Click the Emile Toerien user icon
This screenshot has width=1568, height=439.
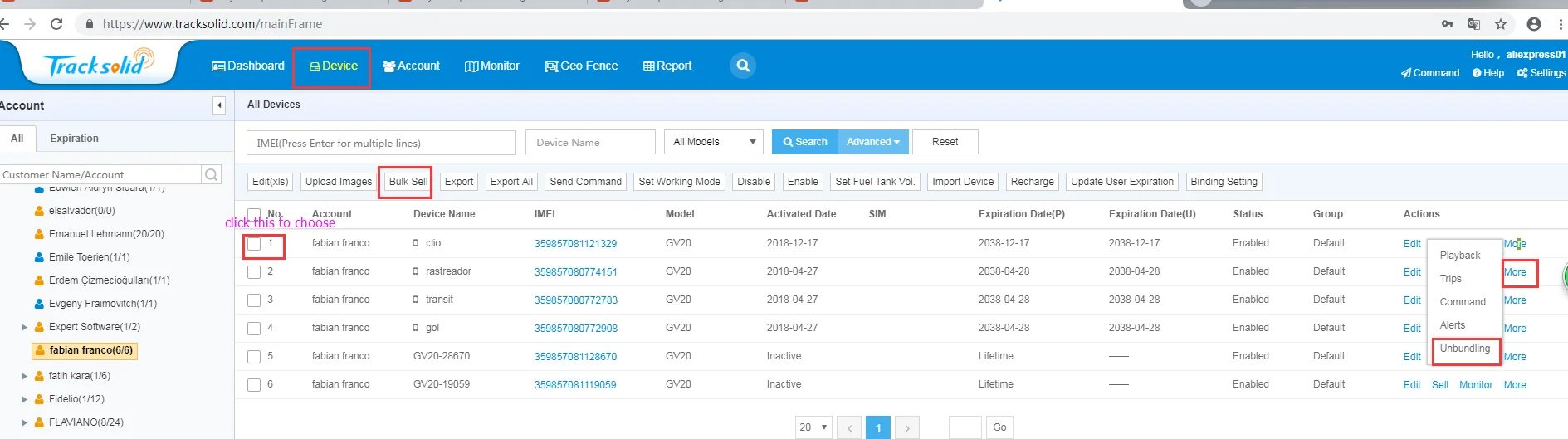(39, 257)
